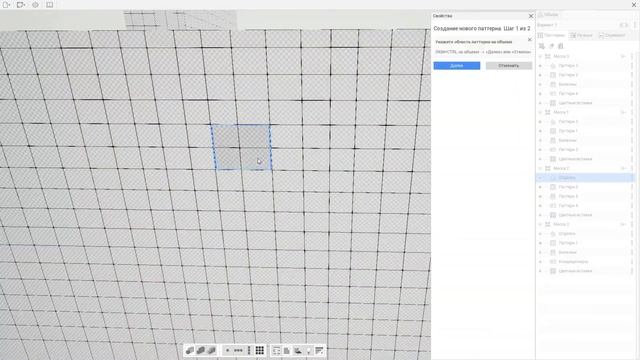This screenshot has width=640, height=360.
Task: Open the rightmost tab in objects panel
Action: (x=612, y=36)
